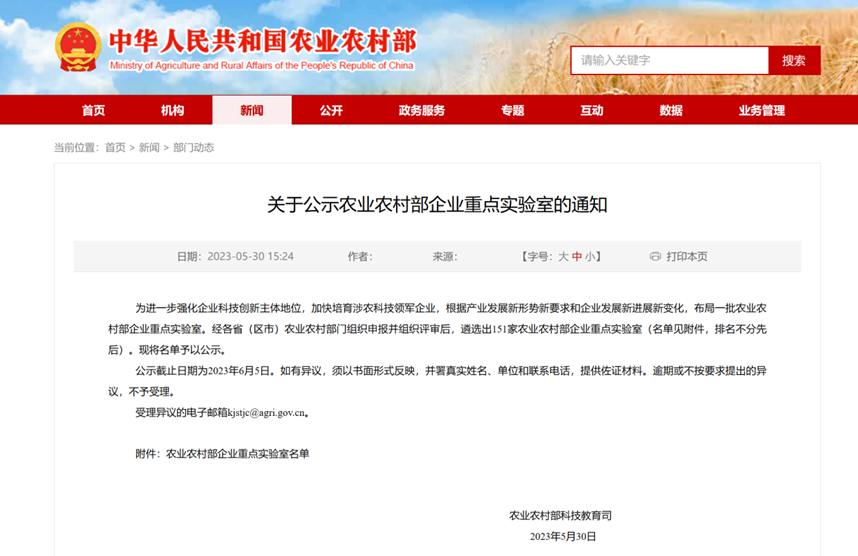Go to 首页 in the breadcrumb

115,148
